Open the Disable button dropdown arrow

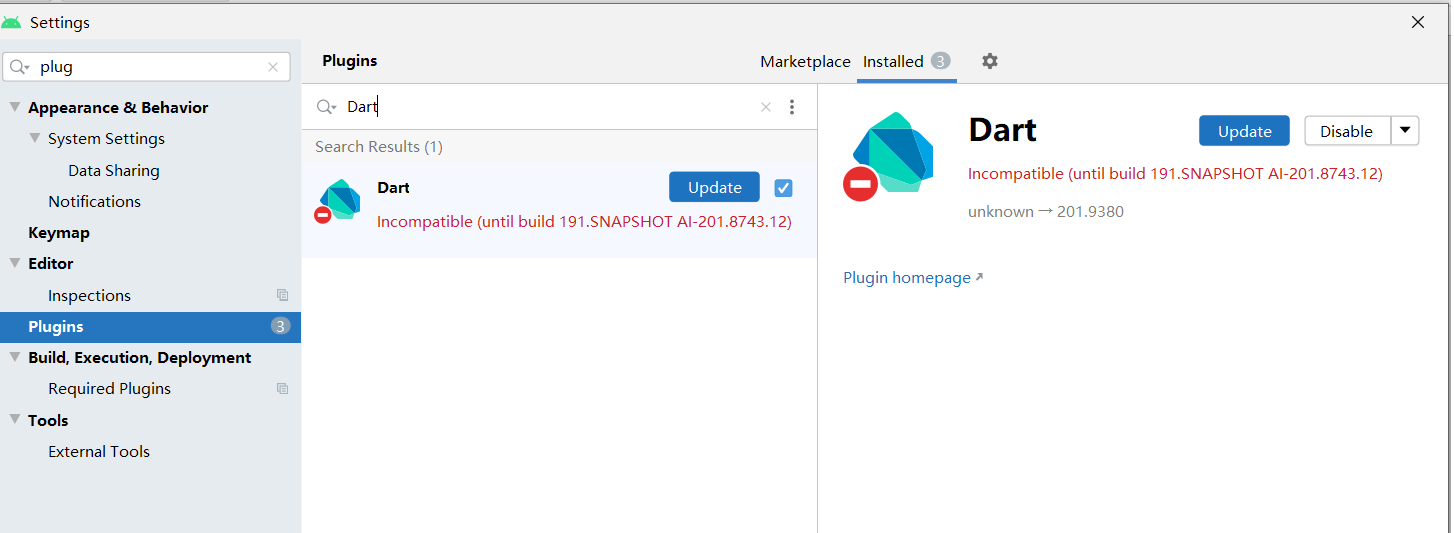pos(1405,130)
